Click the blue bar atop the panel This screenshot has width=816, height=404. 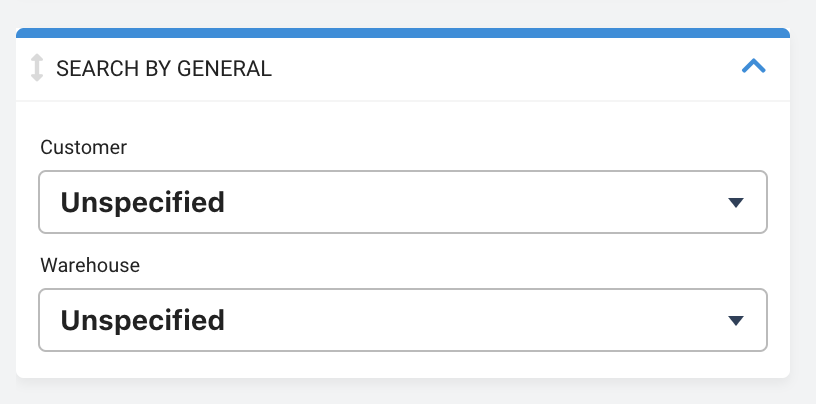coord(403,33)
